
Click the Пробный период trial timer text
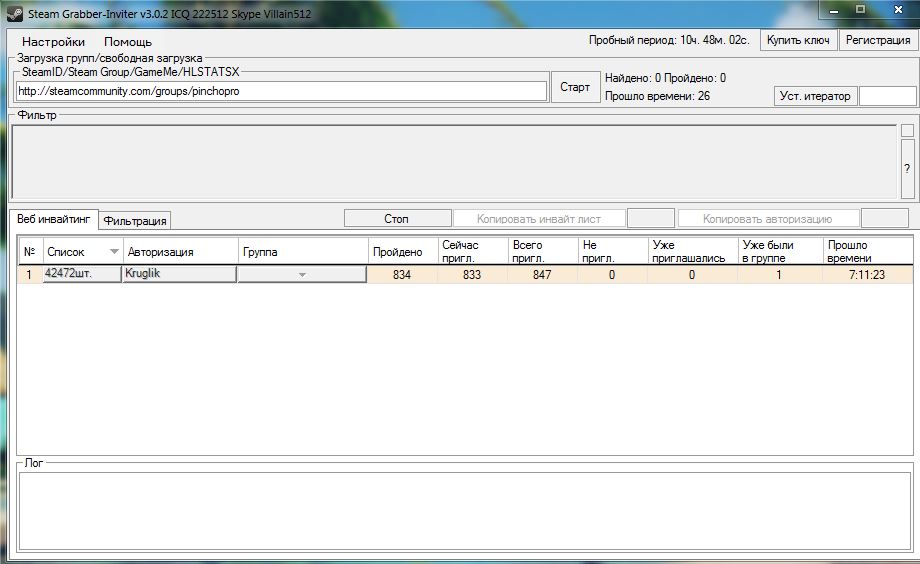point(669,40)
